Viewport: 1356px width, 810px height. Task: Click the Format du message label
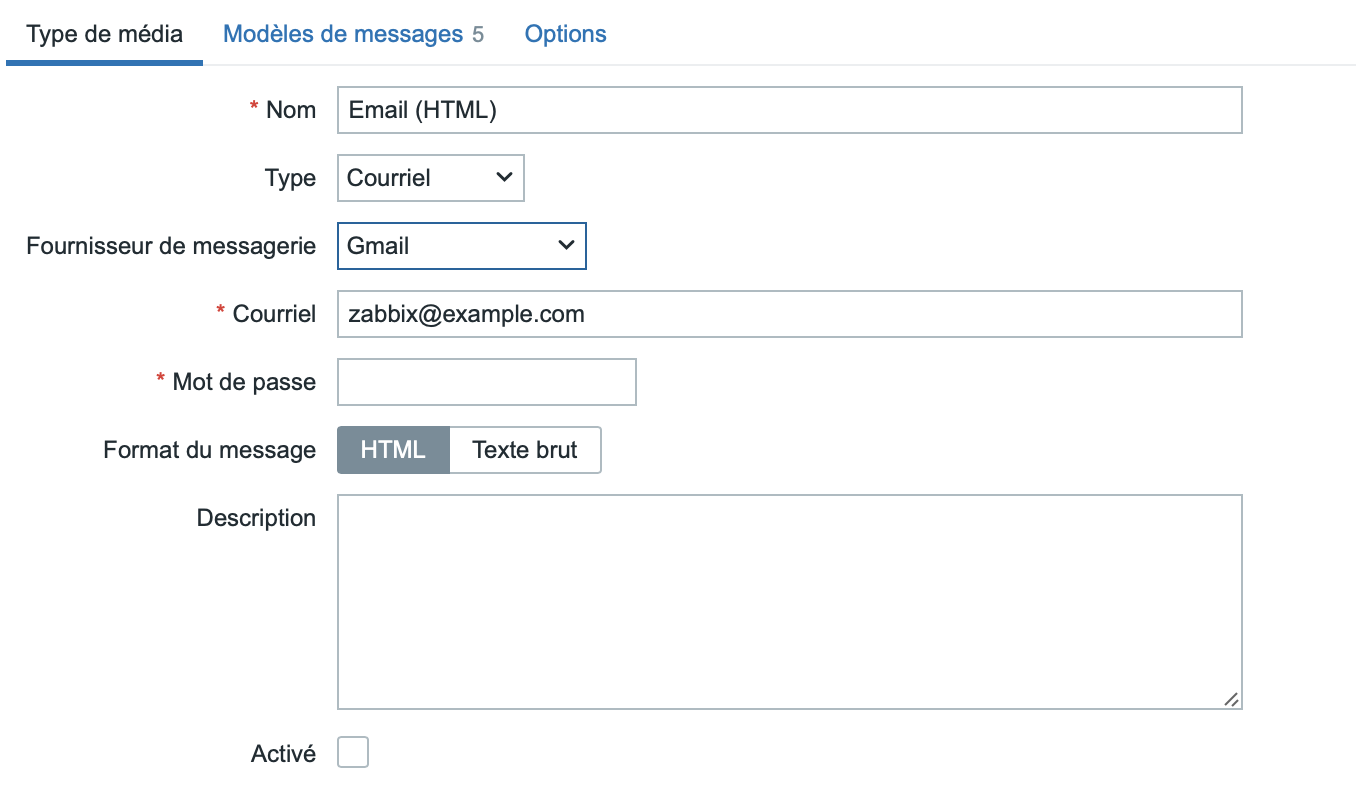[x=209, y=450]
